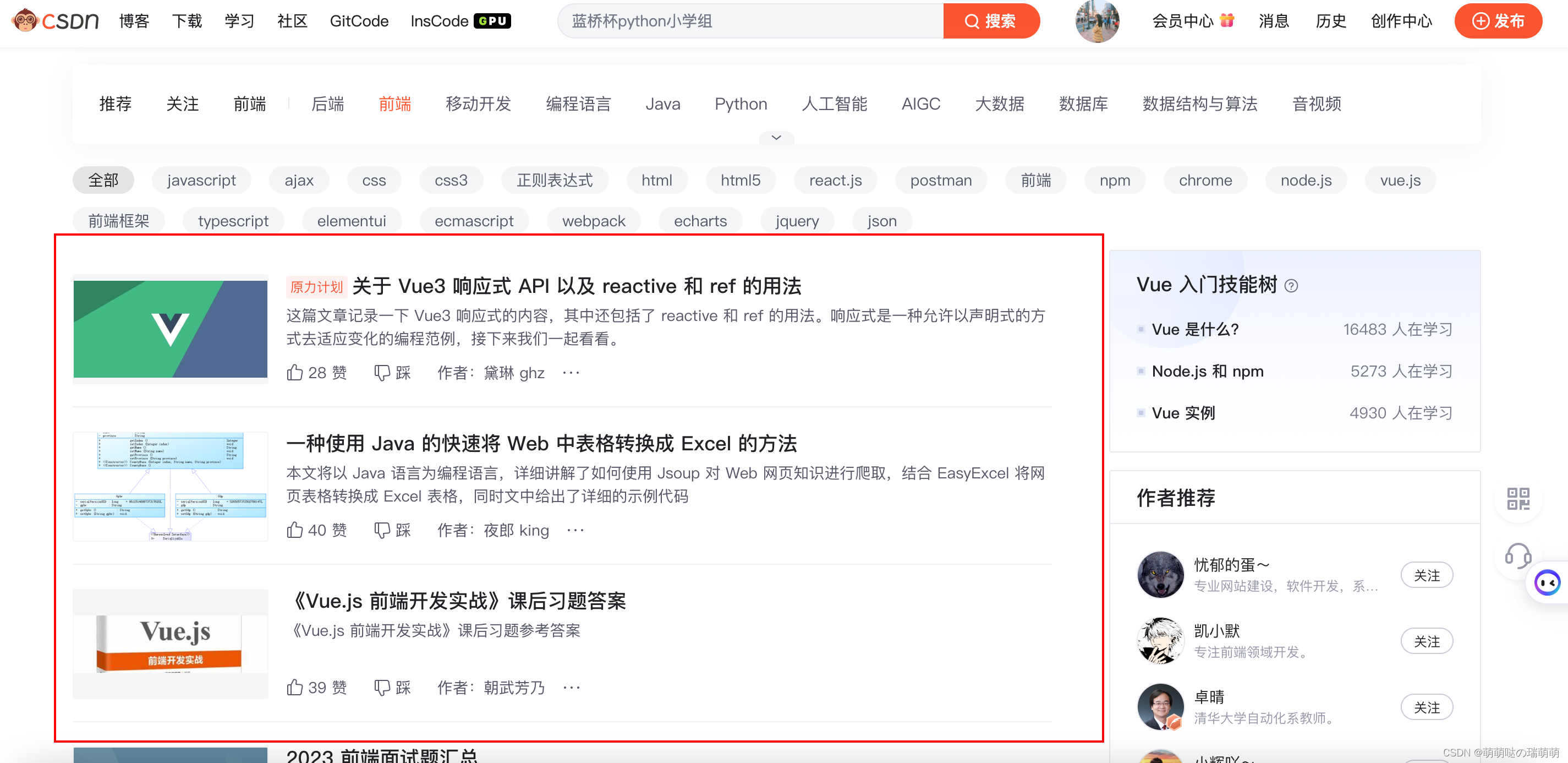Image resolution: width=1568 pixels, height=763 pixels.
Task: Open more options for 朝武芳乃's article
Action: (572, 688)
